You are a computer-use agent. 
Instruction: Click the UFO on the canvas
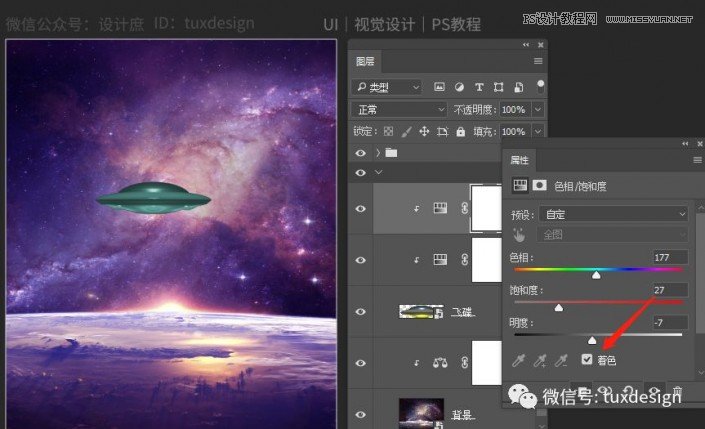(x=153, y=198)
